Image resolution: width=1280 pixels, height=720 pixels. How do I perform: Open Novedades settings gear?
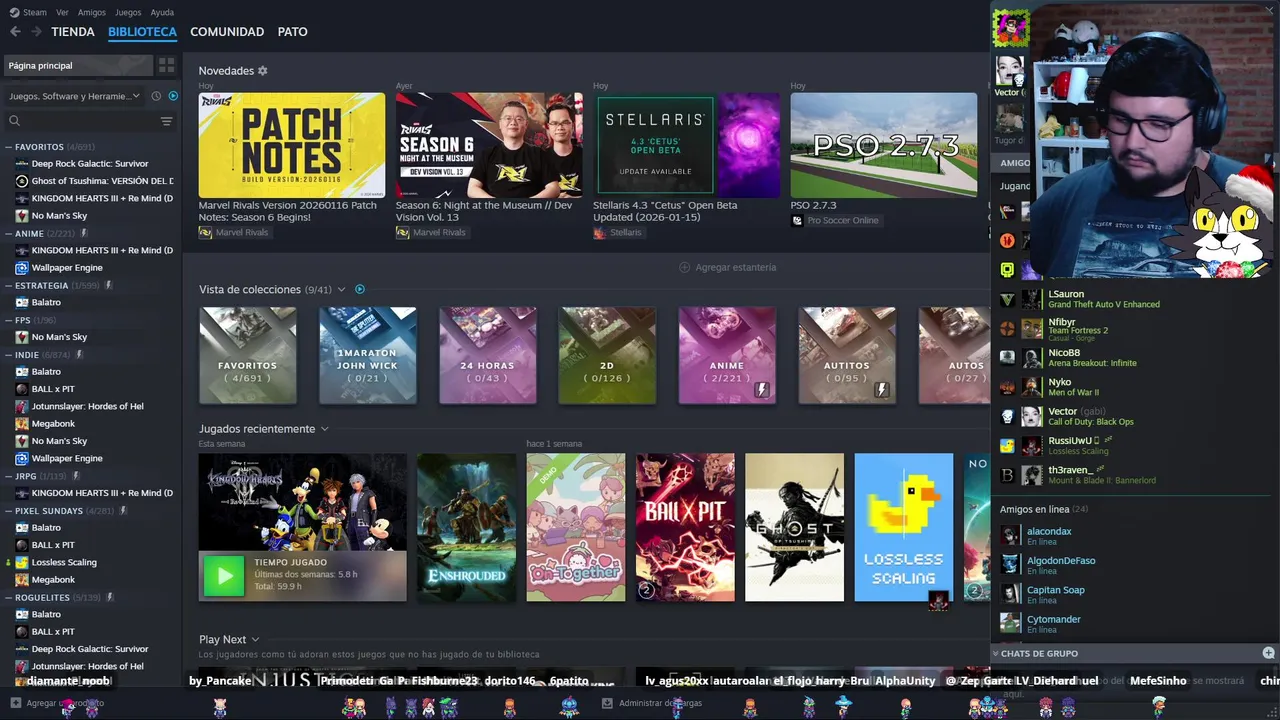(263, 71)
